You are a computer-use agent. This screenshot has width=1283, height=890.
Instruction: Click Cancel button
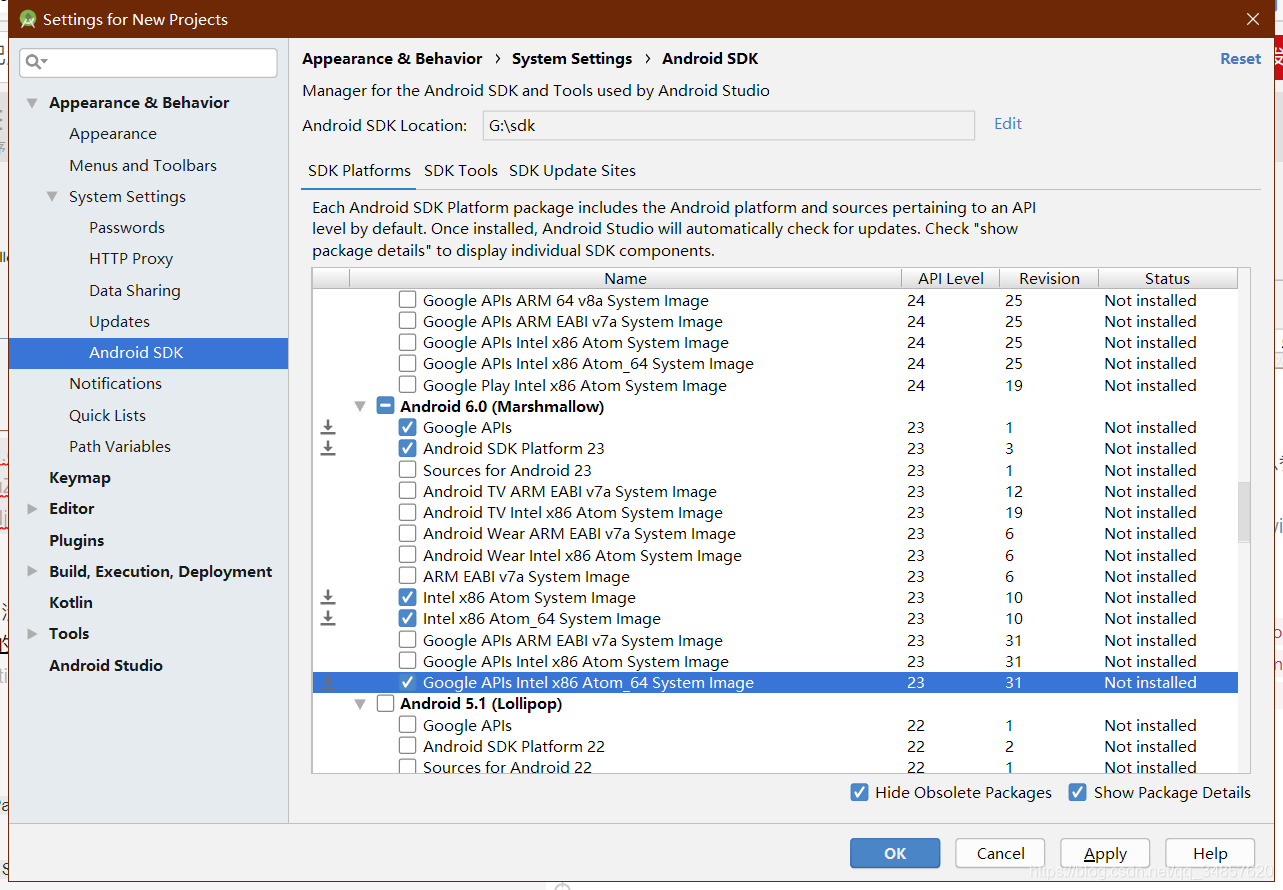[1000, 853]
